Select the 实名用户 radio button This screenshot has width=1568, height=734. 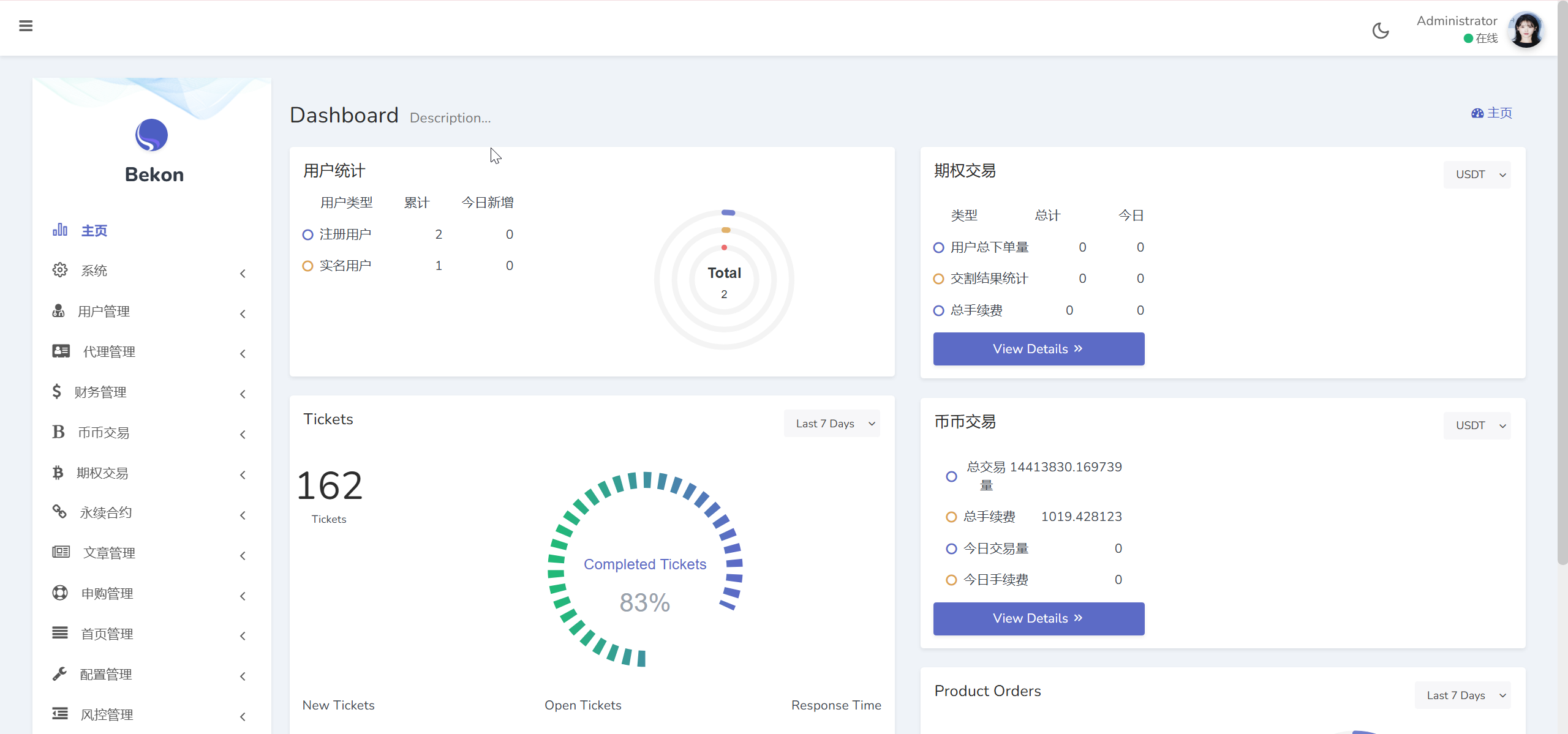click(307, 266)
